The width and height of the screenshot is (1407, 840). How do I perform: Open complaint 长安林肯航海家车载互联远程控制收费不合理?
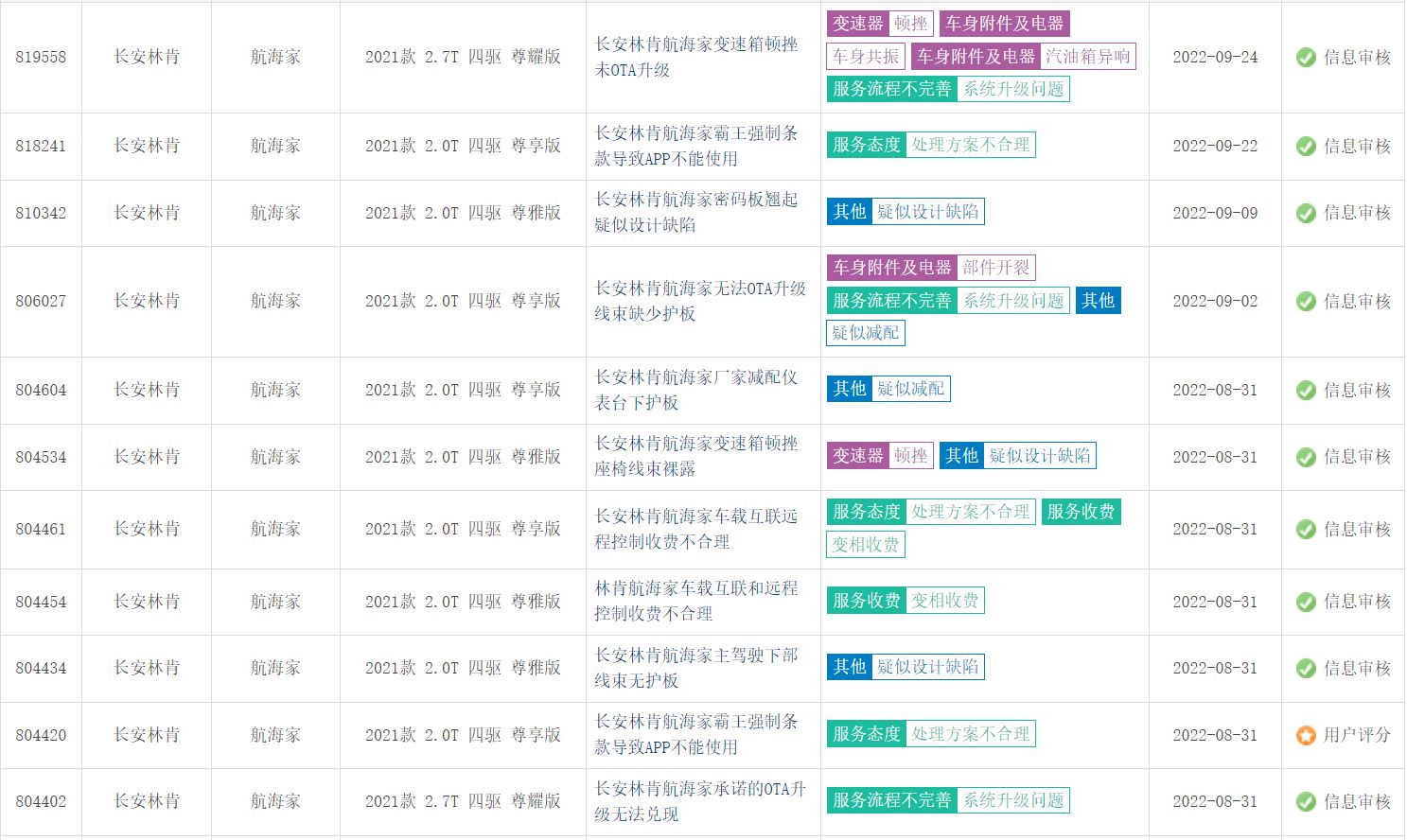(696, 529)
